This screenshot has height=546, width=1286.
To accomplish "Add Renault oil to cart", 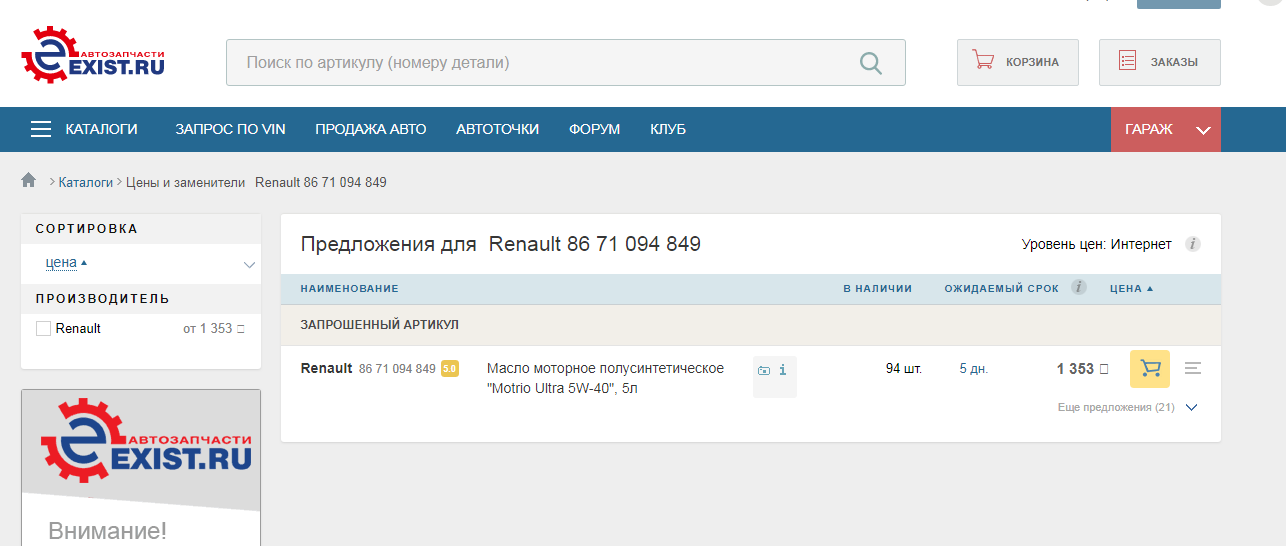I will coord(1150,369).
